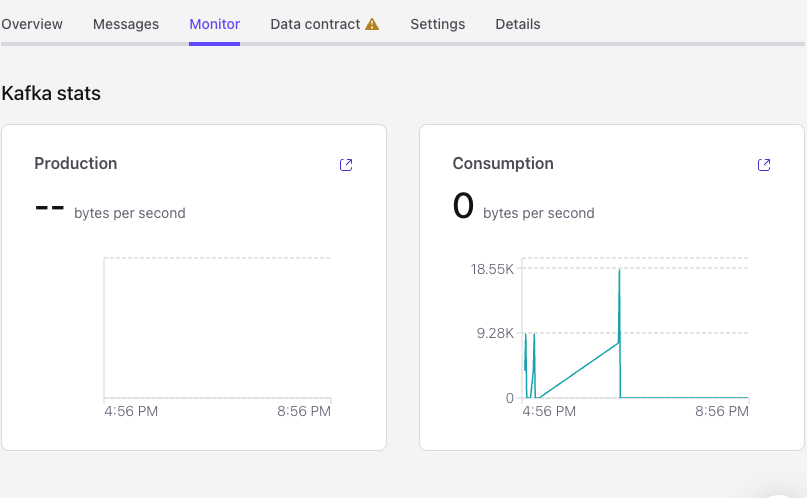The width and height of the screenshot is (807, 498).
Task: Click the Kafka stats heading
Action: point(51,94)
